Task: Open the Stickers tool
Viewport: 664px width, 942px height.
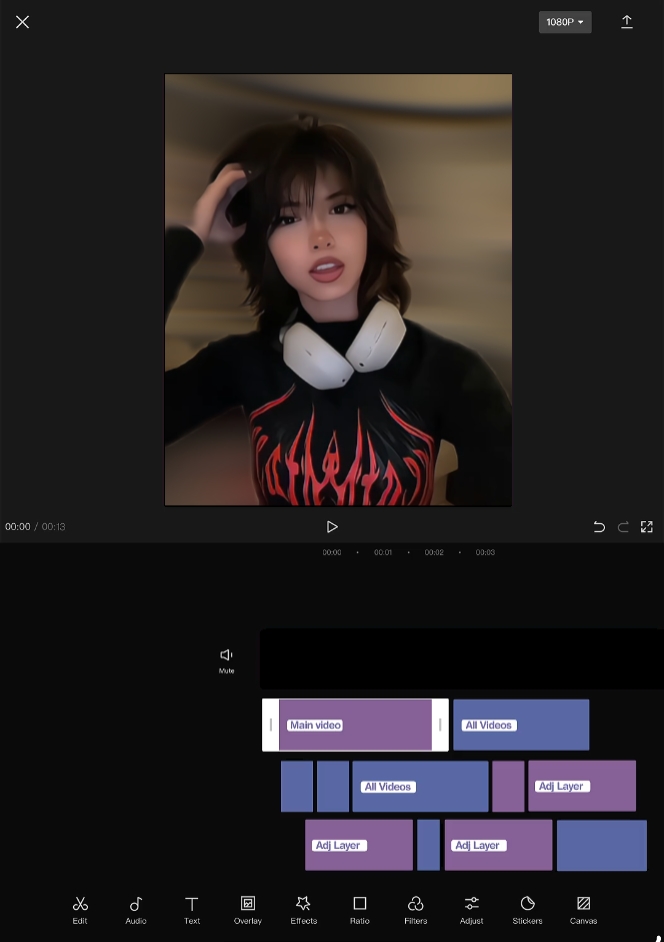Action: point(528,908)
